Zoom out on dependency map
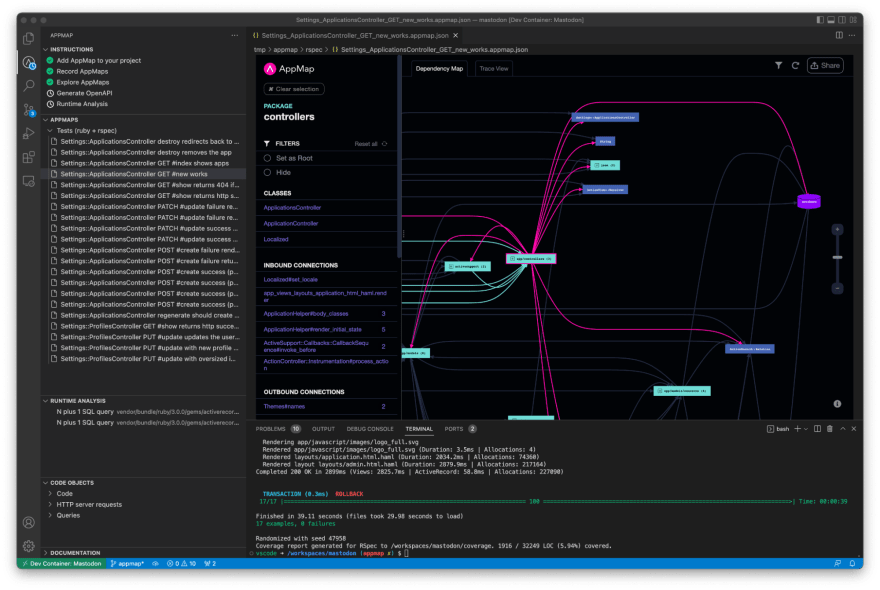This screenshot has height=590, width=880. point(837,289)
